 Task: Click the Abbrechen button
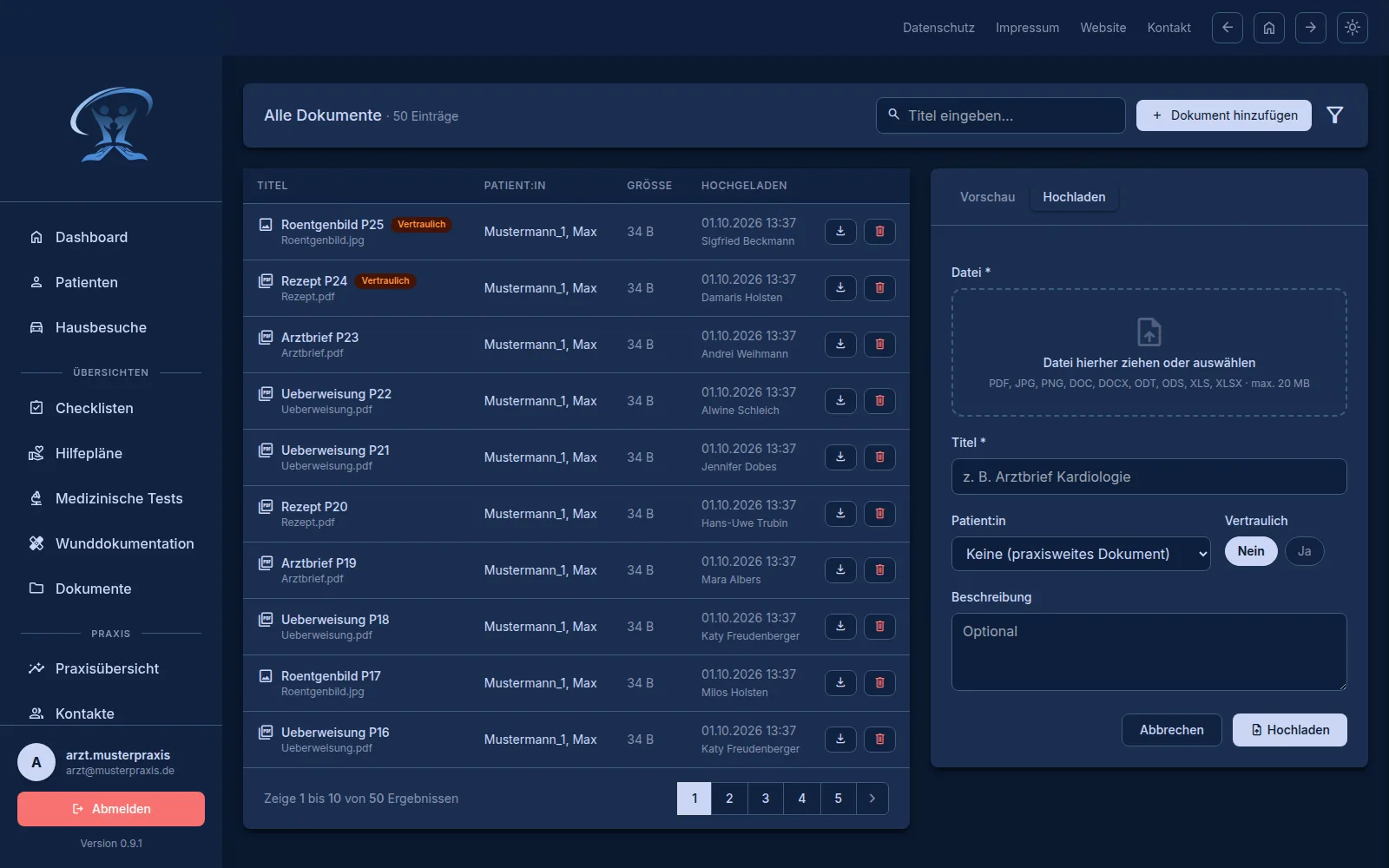(x=1172, y=730)
